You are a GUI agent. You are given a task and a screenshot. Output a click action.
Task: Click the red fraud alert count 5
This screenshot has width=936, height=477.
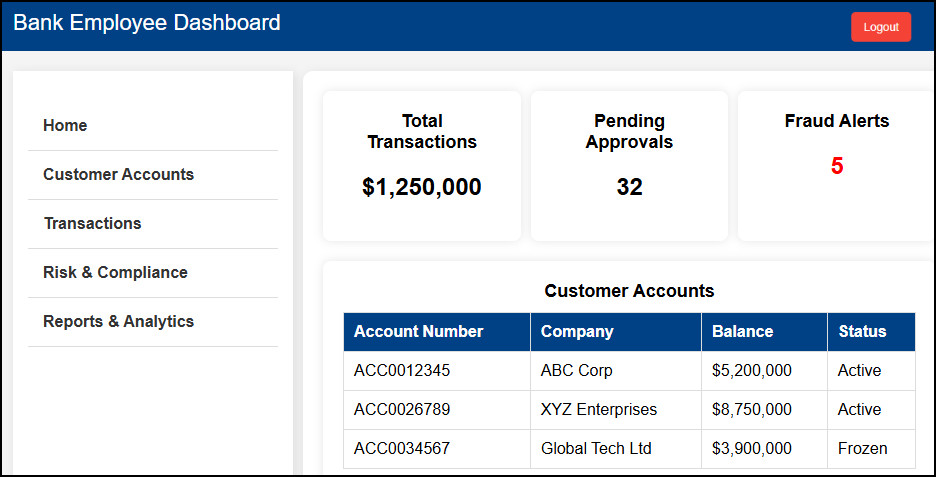pyautogui.click(x=837, y=167)
